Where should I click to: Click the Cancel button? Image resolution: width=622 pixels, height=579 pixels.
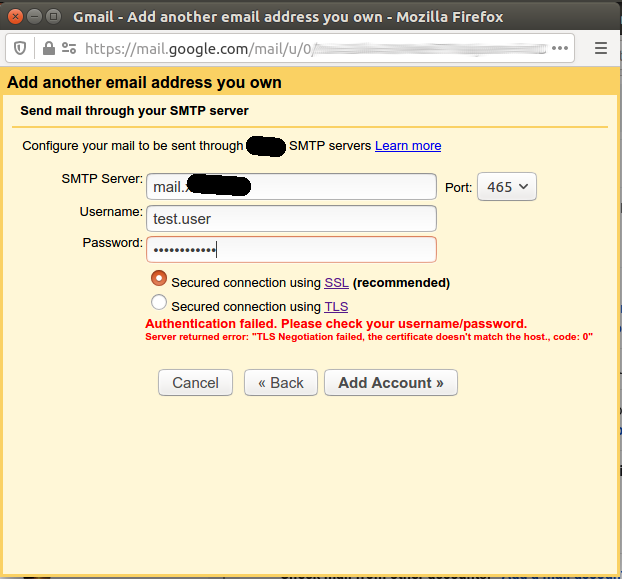(x=195, y=383)
